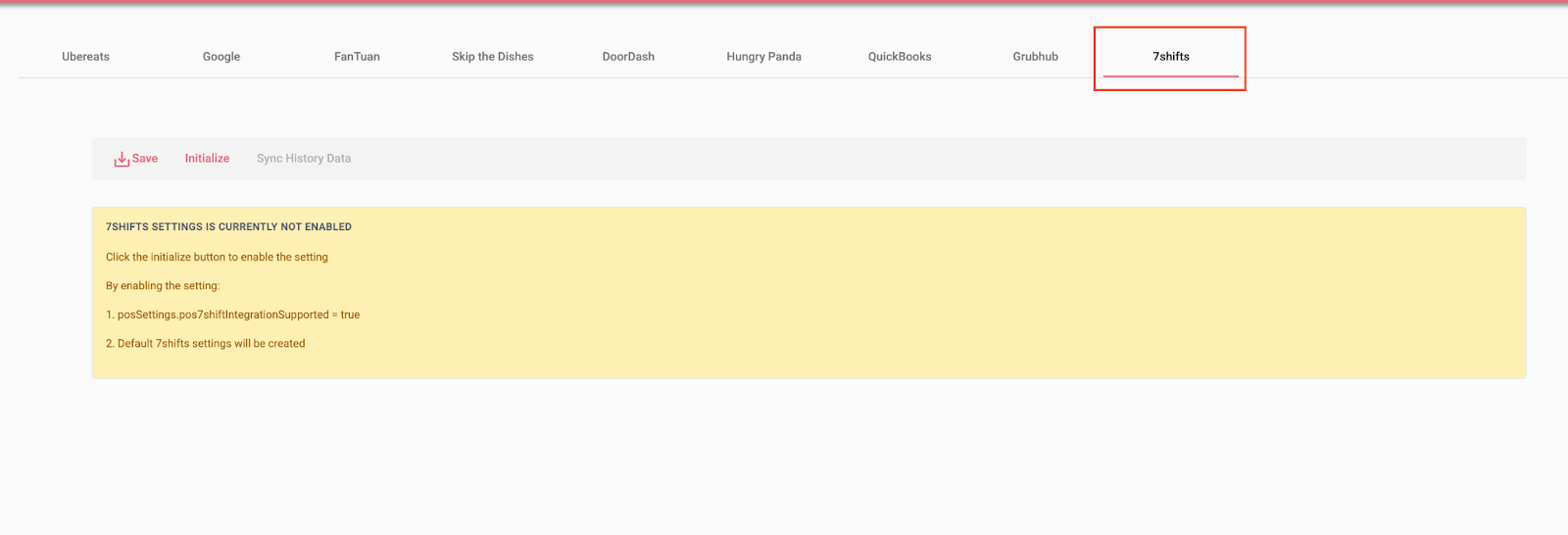Click the Save download icon
1568x535 pixels.
point(122,159)
